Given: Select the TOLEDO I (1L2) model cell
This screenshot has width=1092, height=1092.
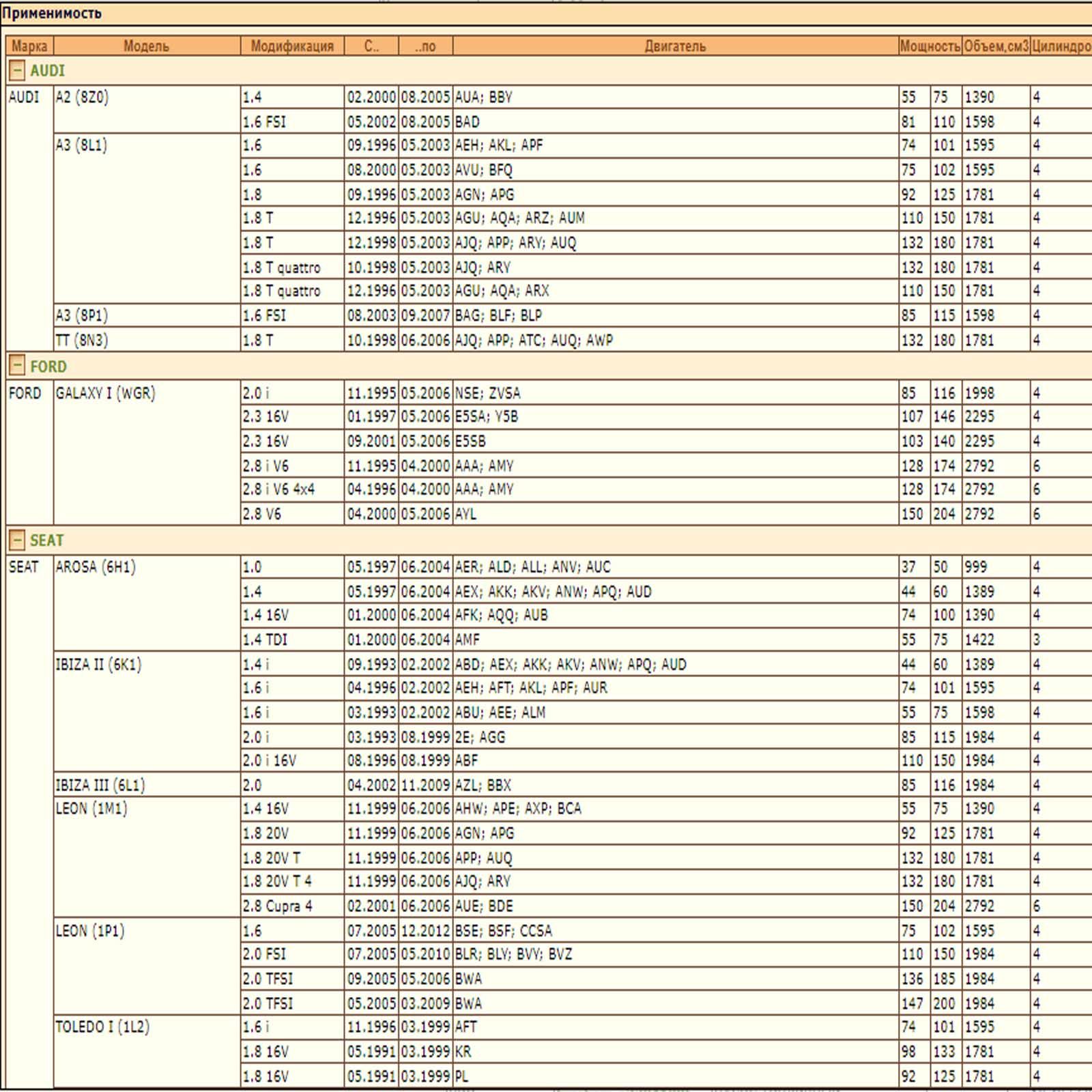Looking at the screenshot, I should click(x=102, y=1026).
